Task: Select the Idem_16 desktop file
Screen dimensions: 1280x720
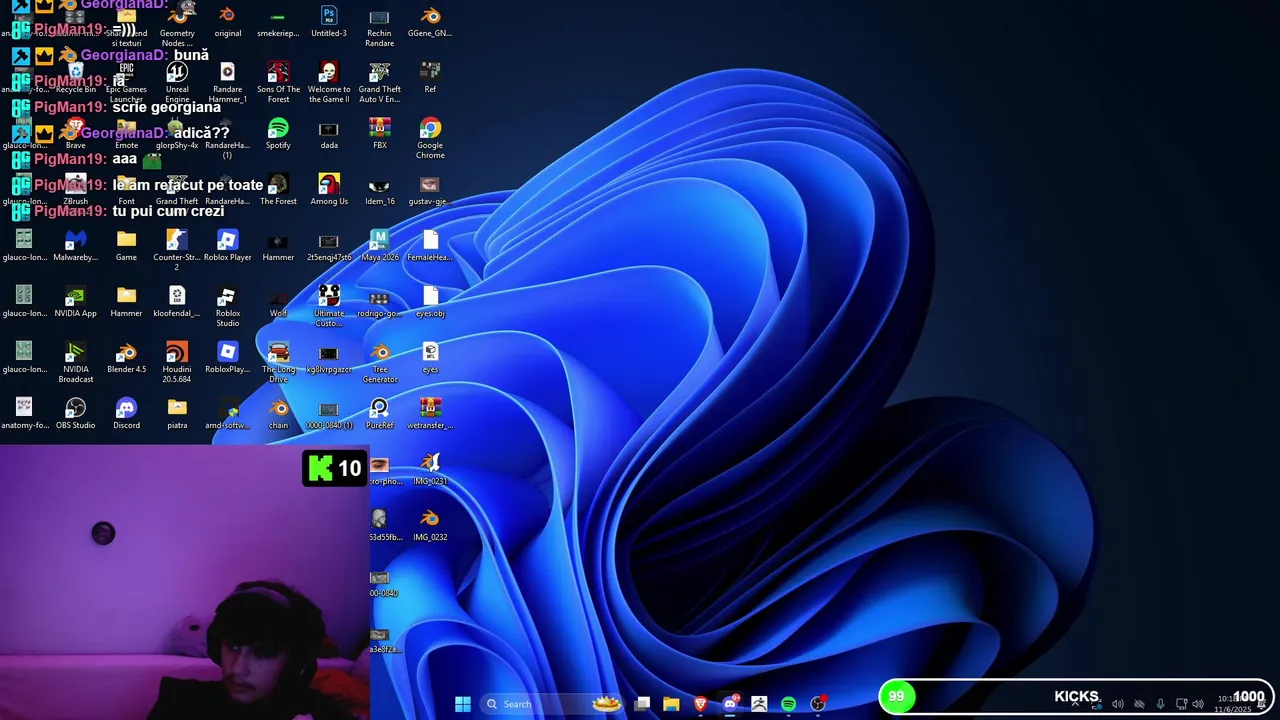Action: click(380, 190)
